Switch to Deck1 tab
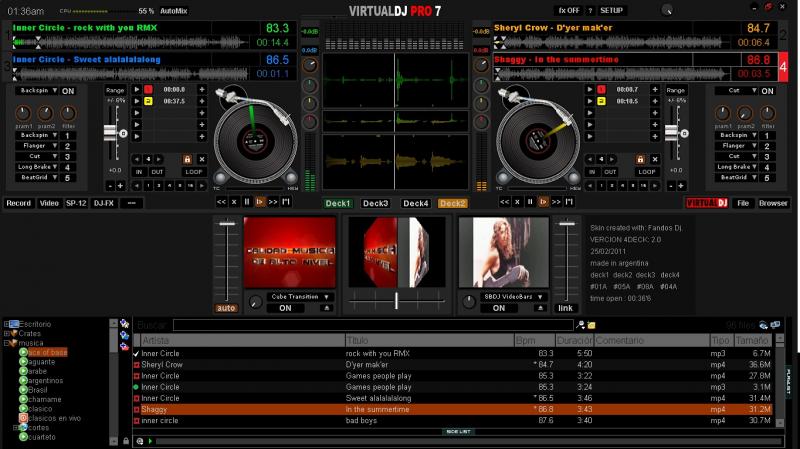The width and height of the screenshot is (800, 449). (x=338, y=203)
